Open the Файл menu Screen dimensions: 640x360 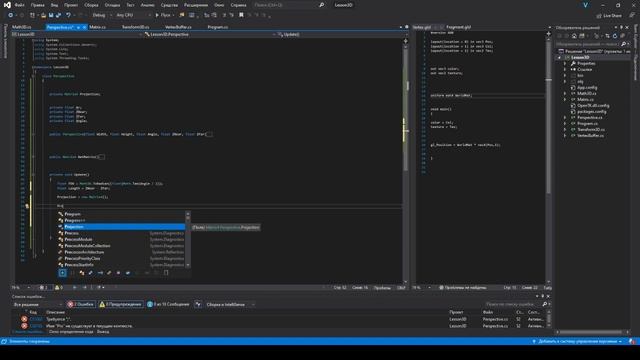[x=19, y=5]
